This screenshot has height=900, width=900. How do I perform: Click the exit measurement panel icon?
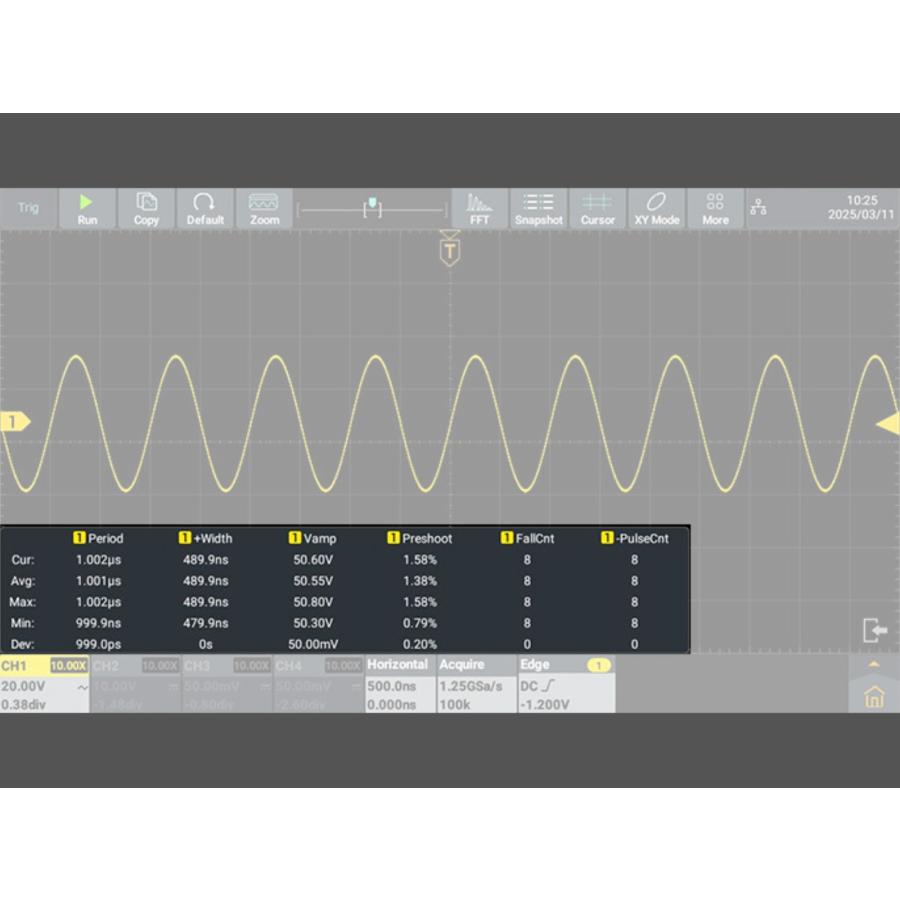pyautogui.click(x=875, y=630)
